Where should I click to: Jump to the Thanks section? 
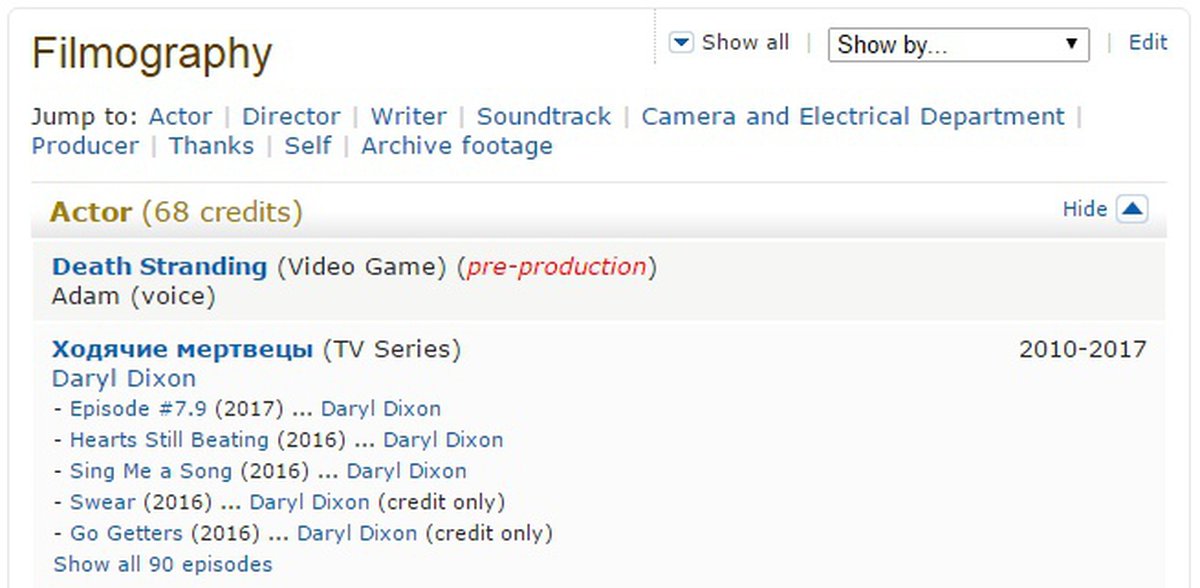(211, 146)
